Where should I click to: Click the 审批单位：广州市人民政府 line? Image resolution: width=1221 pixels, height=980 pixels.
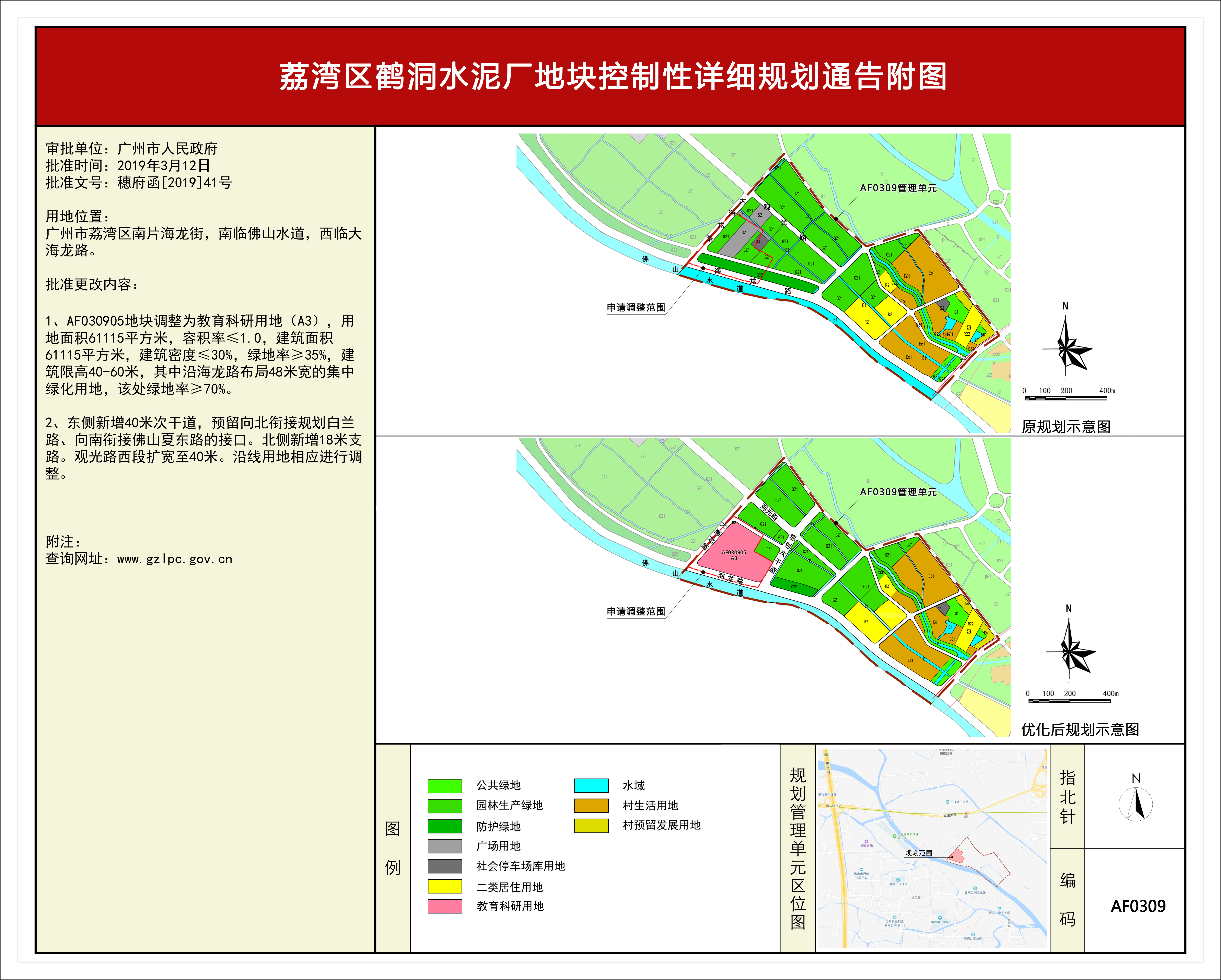click(131, 148)
